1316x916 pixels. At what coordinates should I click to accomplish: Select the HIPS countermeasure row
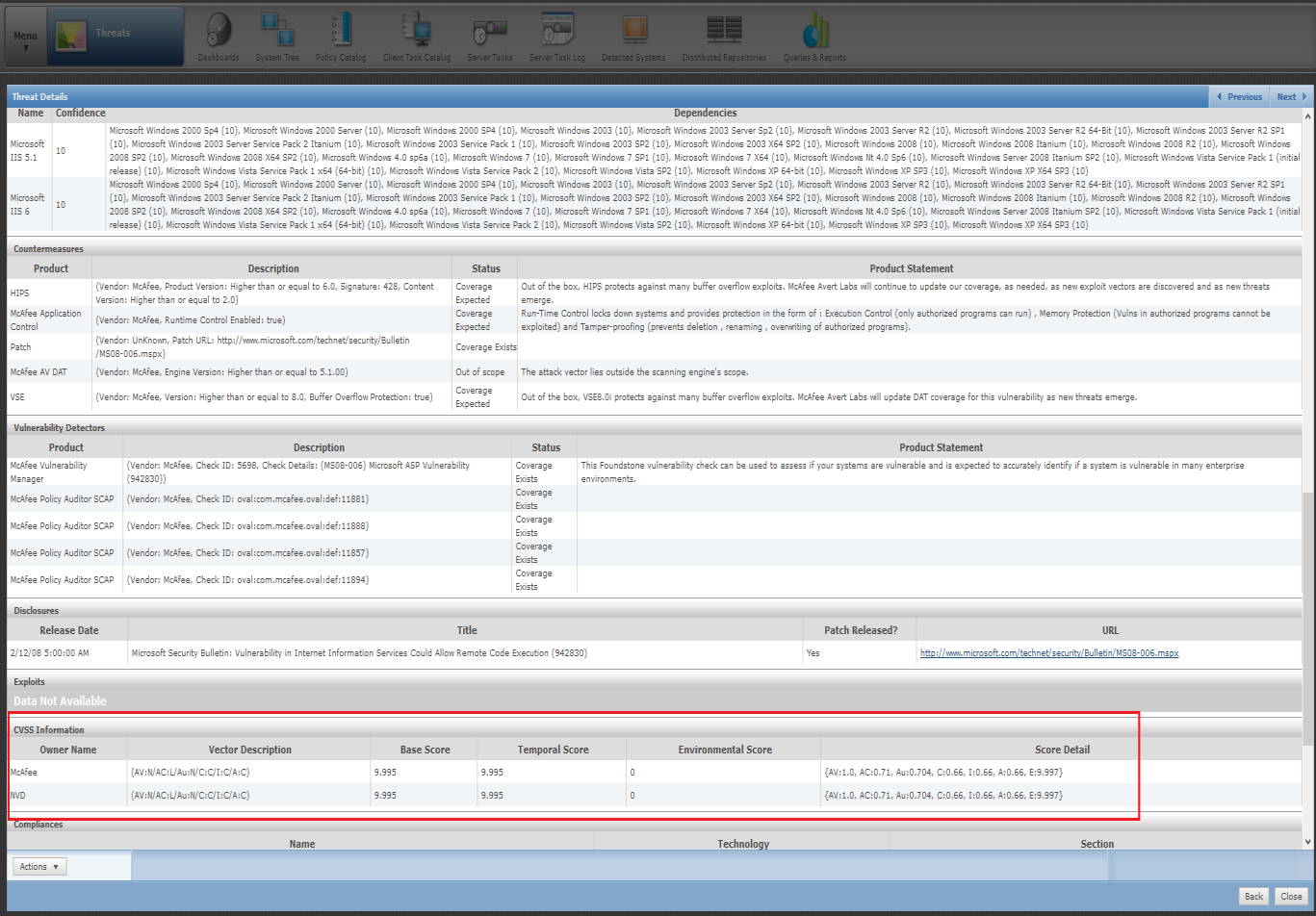point(655,293)
